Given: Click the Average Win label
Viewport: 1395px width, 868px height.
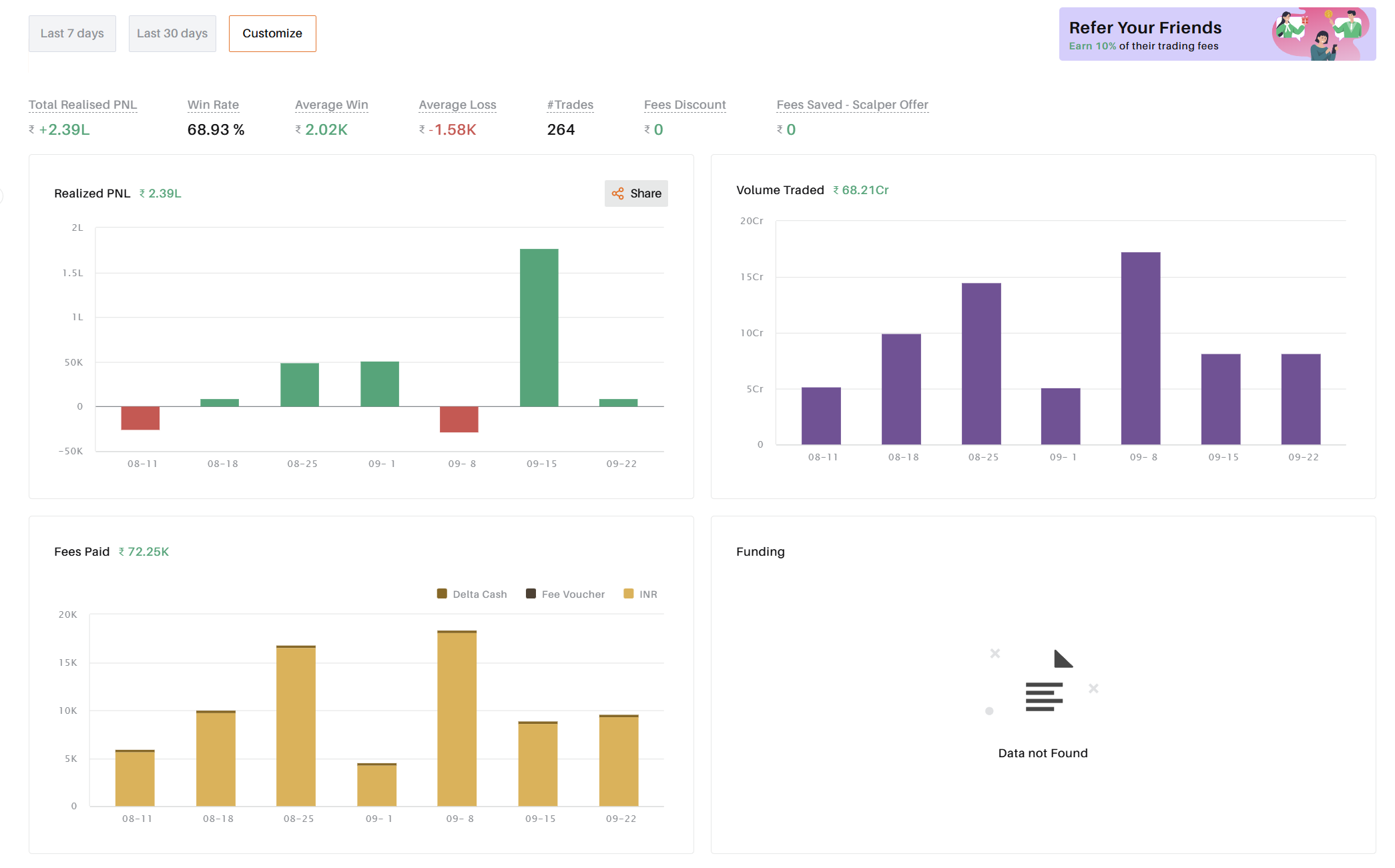Looking at the screenshot, I should (x=332, y=105).
